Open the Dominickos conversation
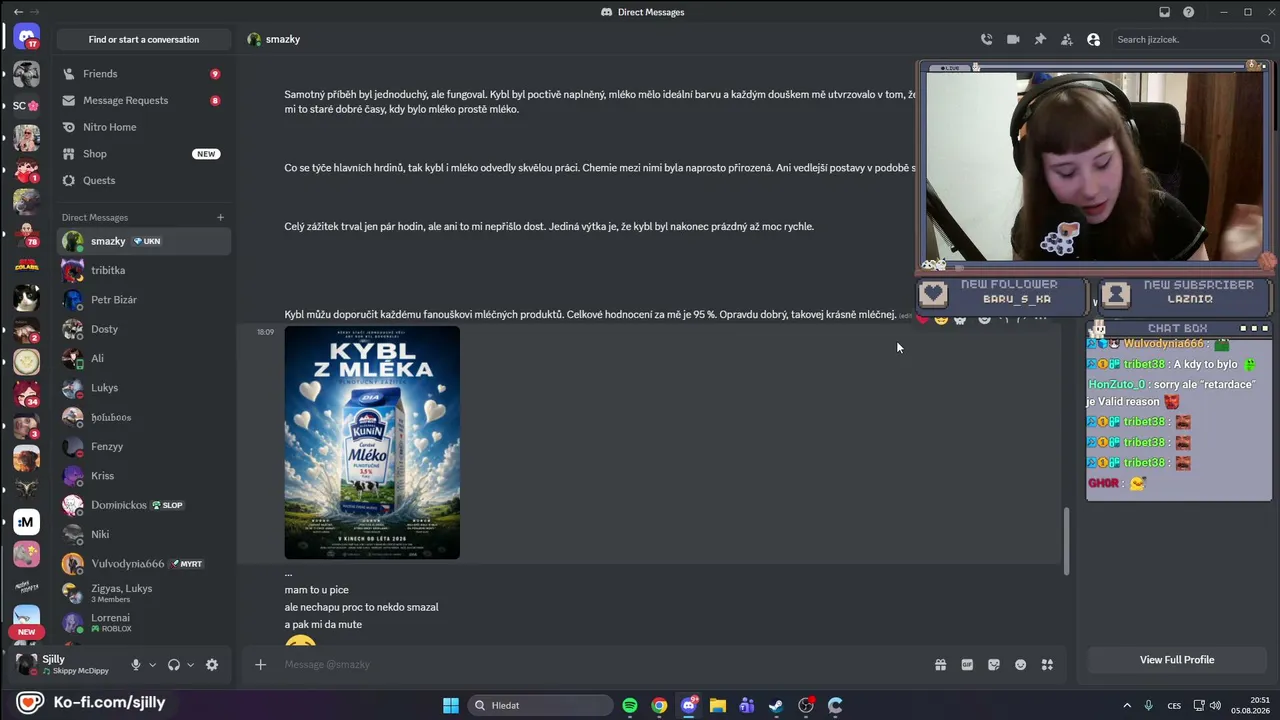The width and height of the screenshot is (1280, 720). 143,505
